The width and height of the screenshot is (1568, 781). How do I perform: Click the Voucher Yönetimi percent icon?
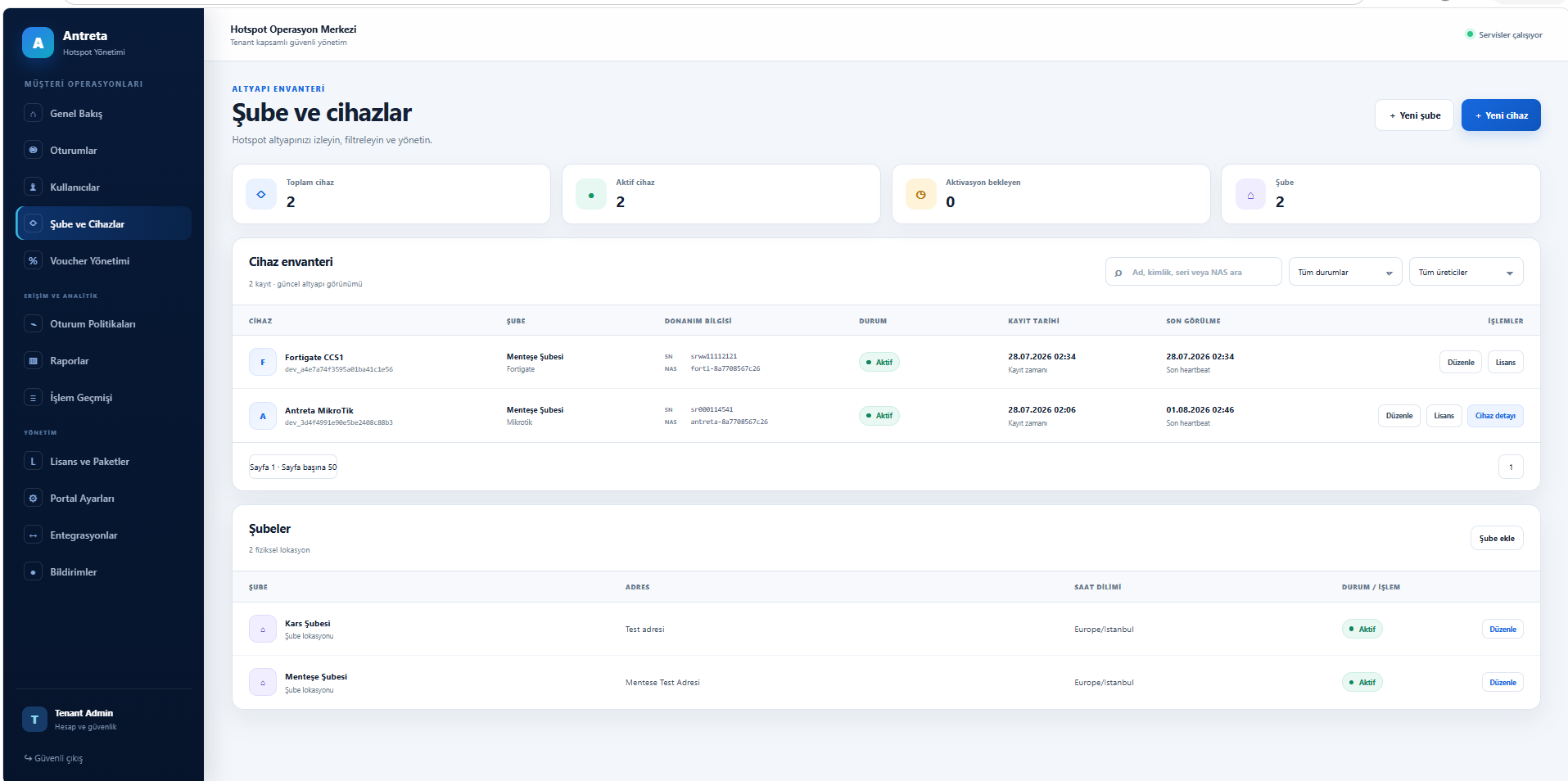click(33, 260)
